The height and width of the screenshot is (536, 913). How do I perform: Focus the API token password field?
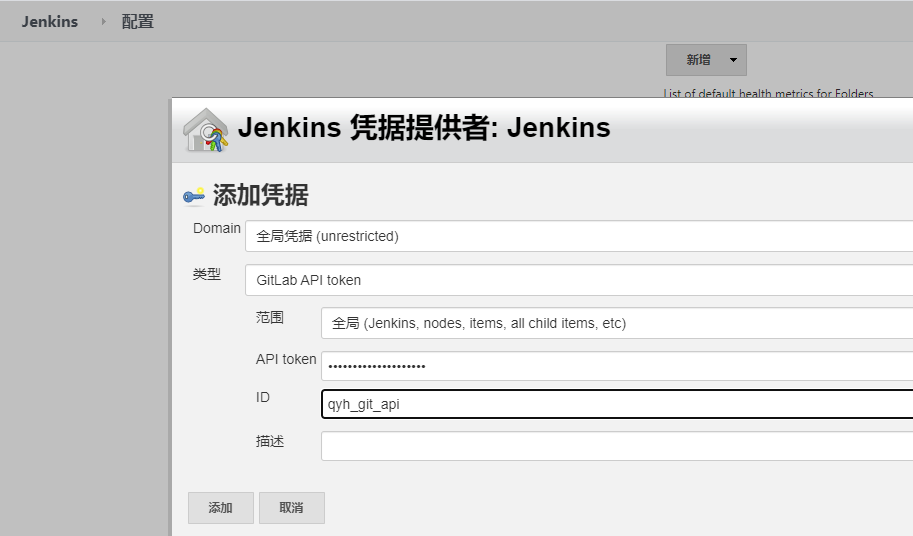[x=617, y=366]
